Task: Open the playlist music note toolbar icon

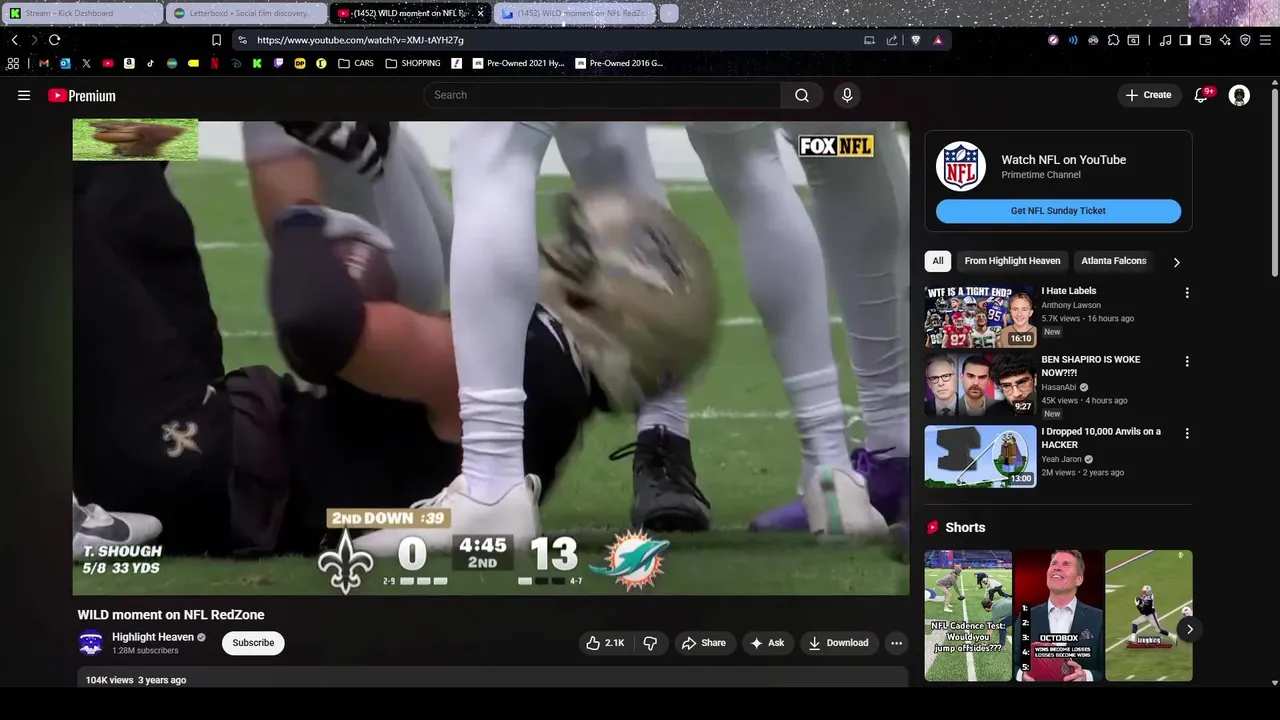Action: [x=1165, y=40]
